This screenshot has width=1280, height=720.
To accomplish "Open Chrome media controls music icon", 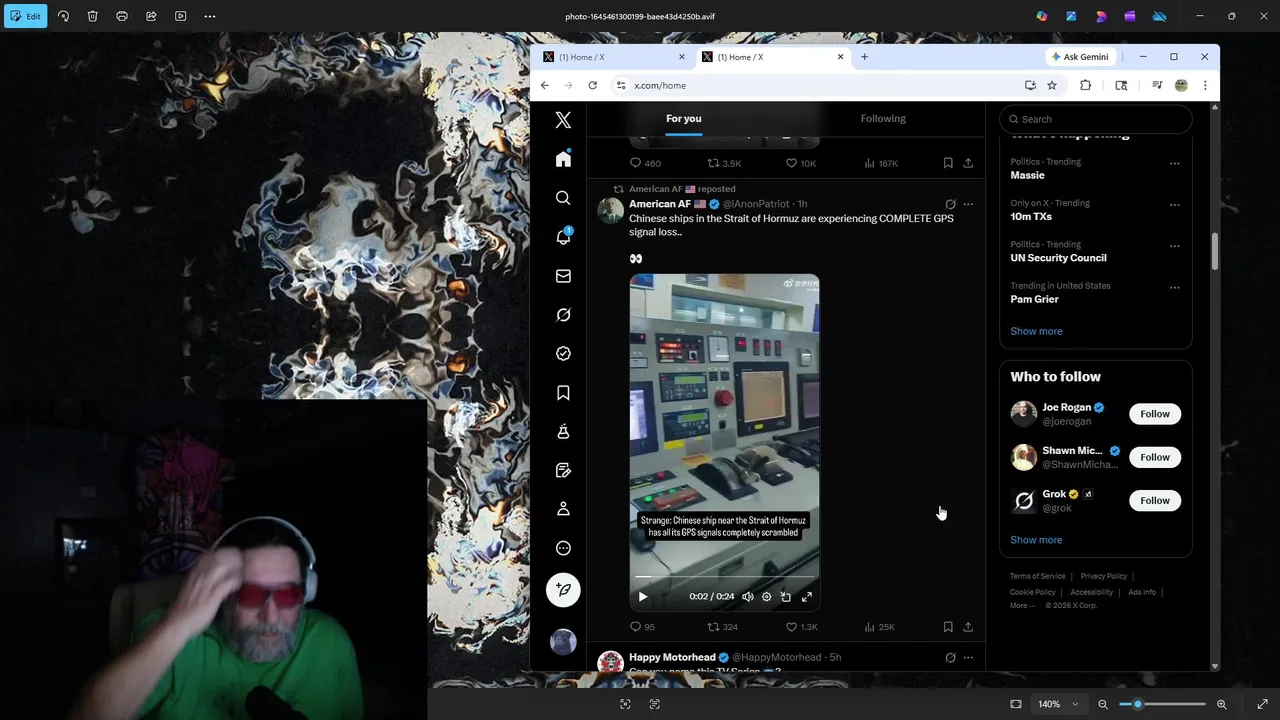I will (1157, 85).
